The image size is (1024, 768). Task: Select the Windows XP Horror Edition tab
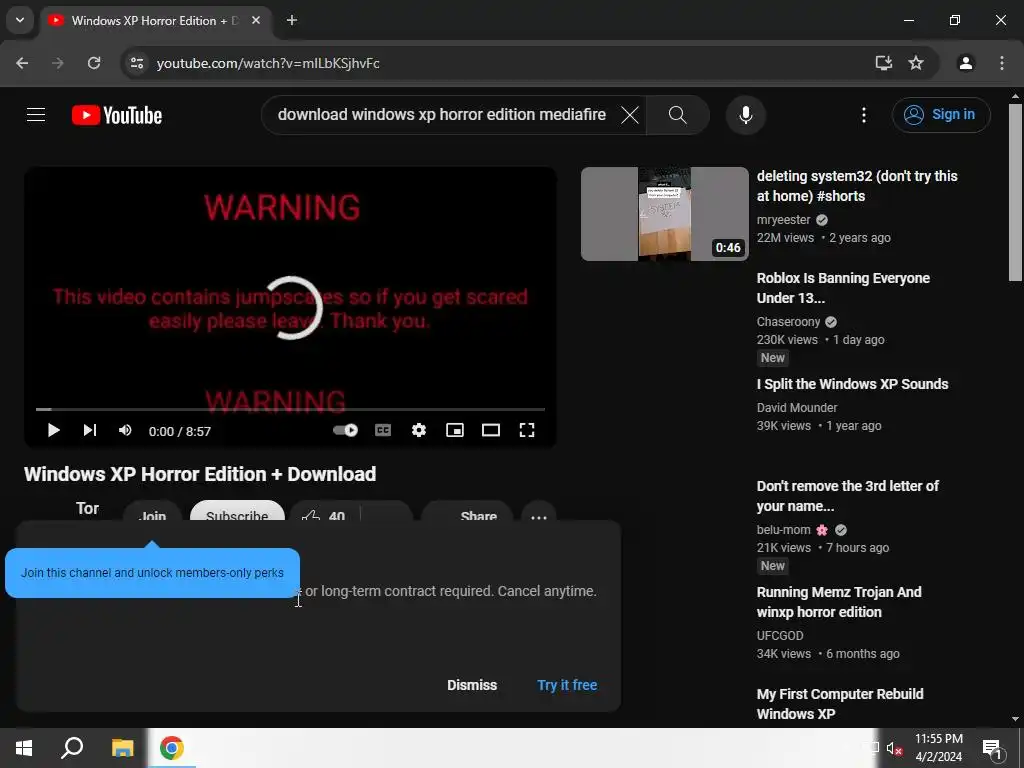(x=155, y=20)
